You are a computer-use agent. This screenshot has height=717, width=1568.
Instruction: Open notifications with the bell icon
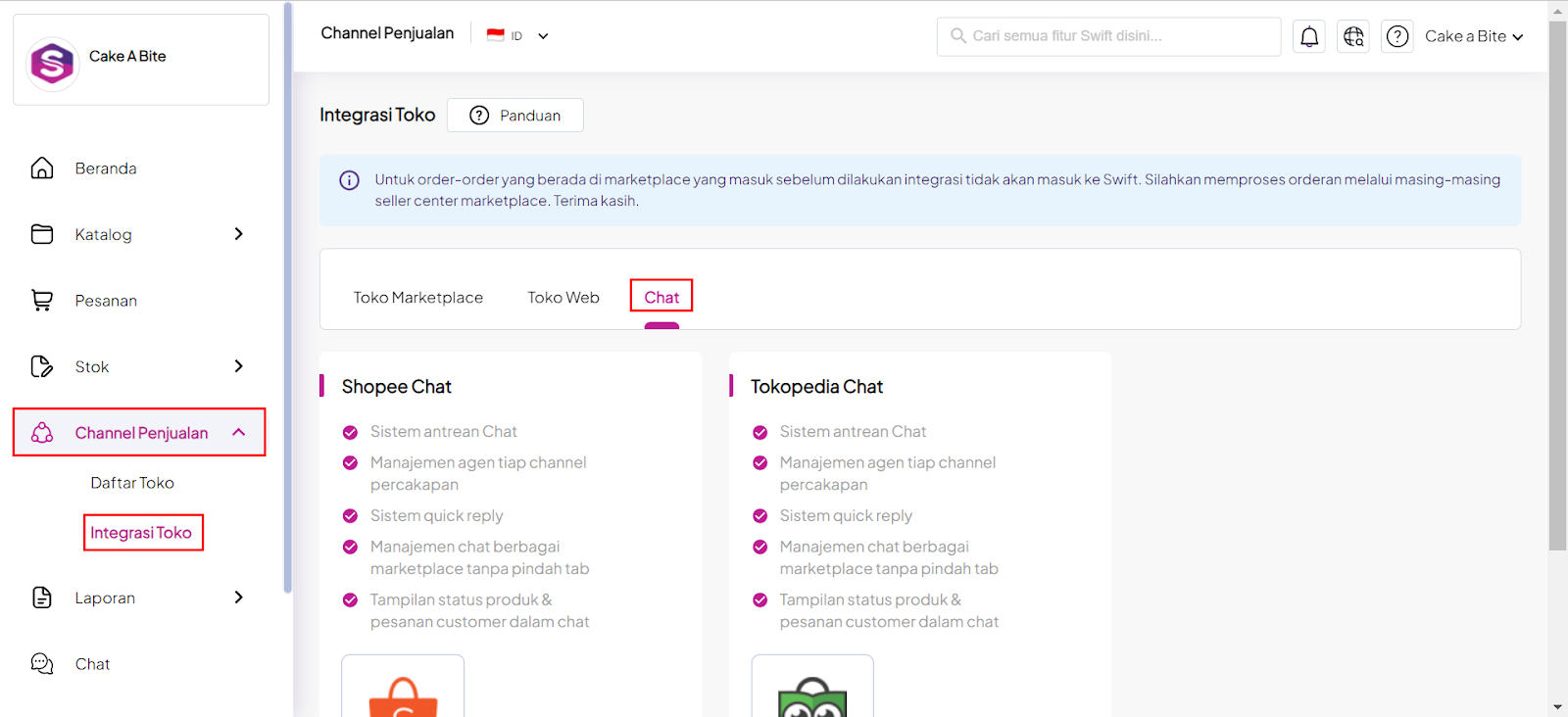[x=1309, y=36]
